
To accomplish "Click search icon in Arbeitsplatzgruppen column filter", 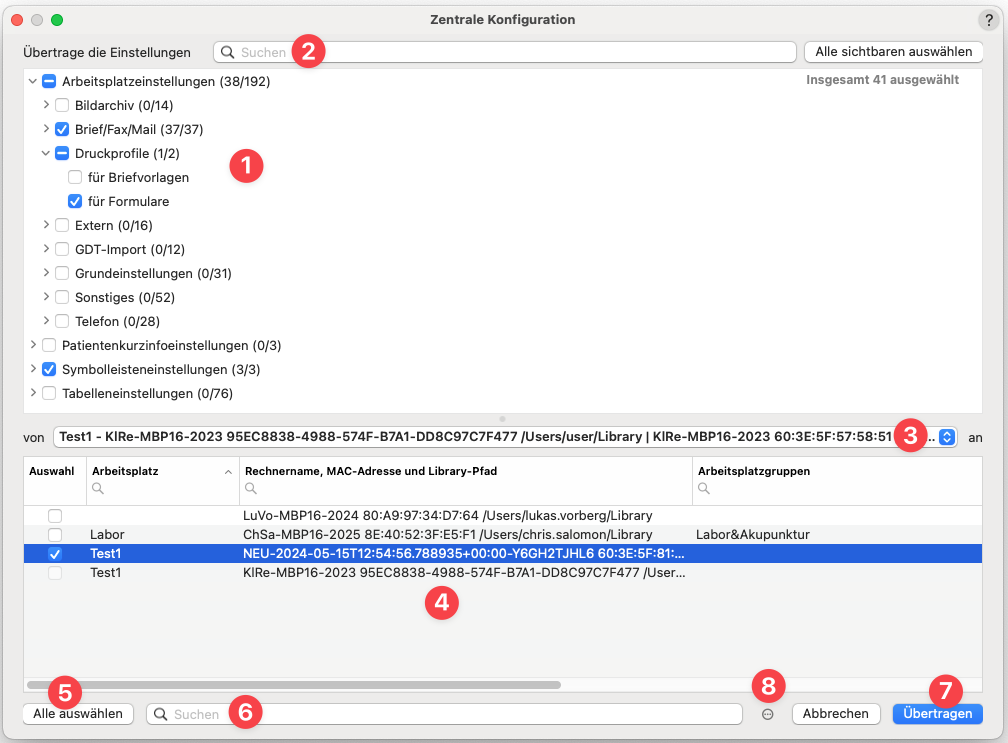I will (704, 488).
